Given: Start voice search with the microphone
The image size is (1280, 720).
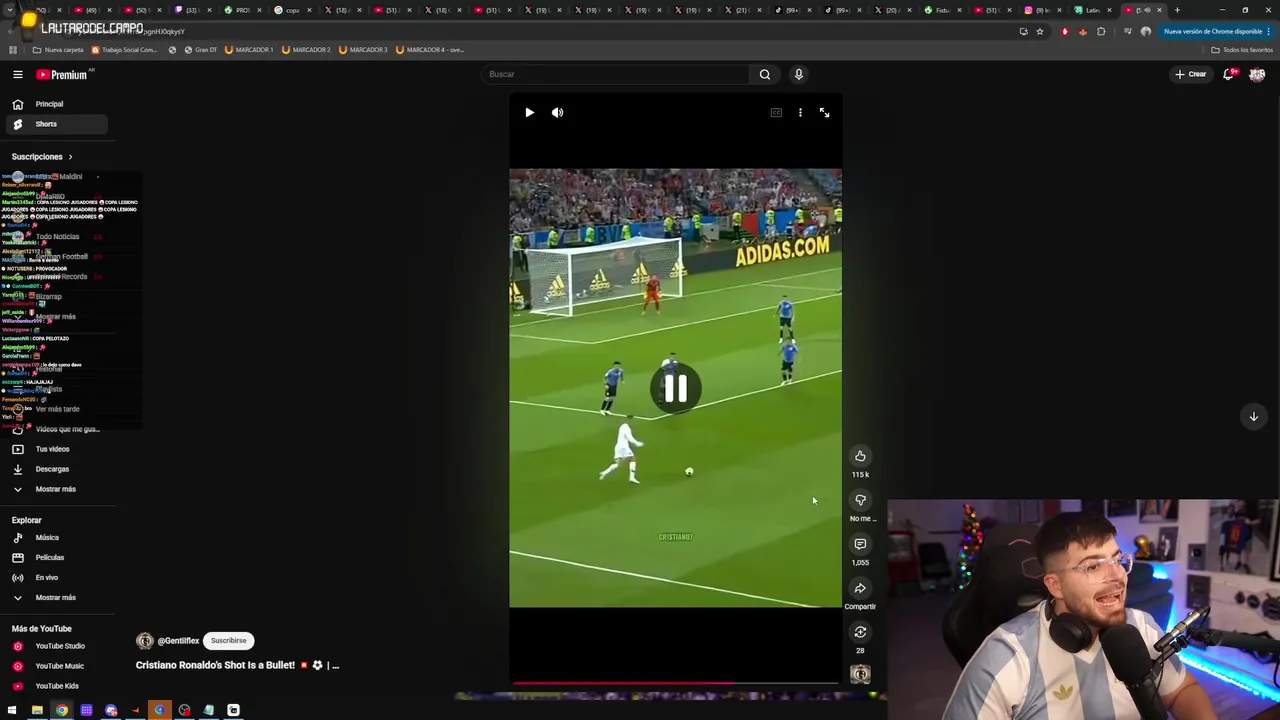Looking at the screenshot, I should 798,74.
